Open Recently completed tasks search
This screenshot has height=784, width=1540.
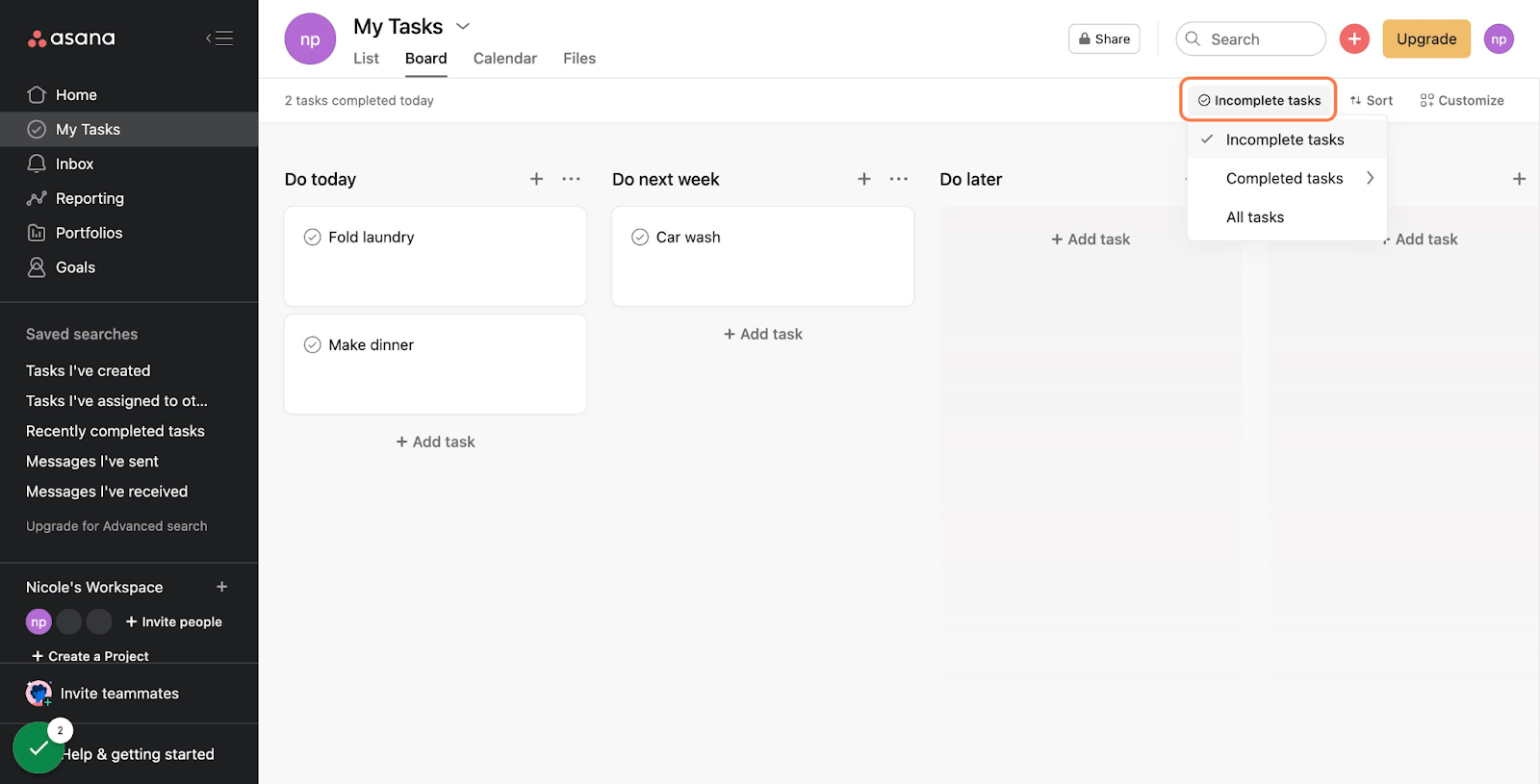point(115,431)
